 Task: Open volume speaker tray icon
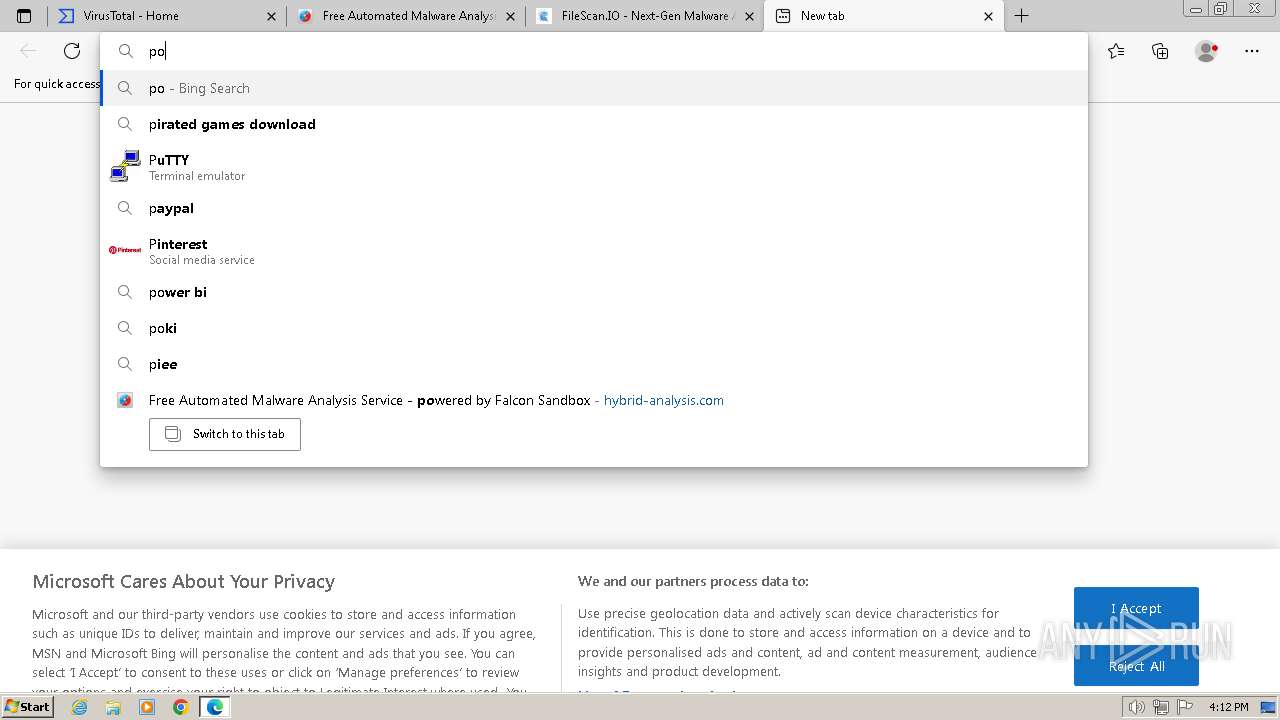point(1137,707)
